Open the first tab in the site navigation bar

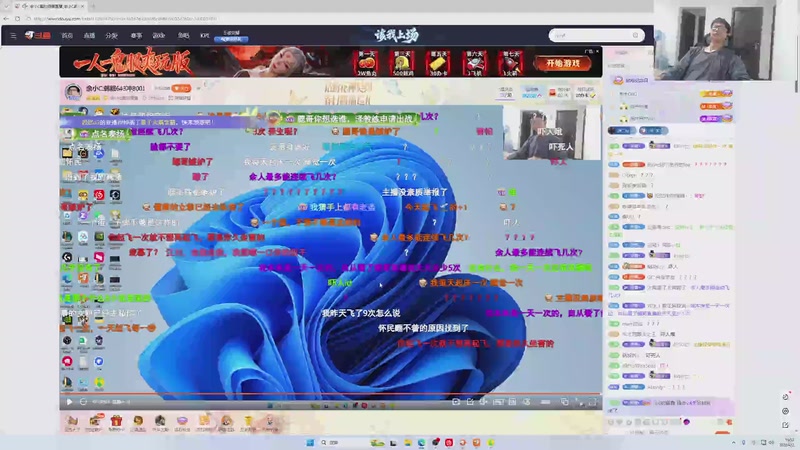coord(67,35)
